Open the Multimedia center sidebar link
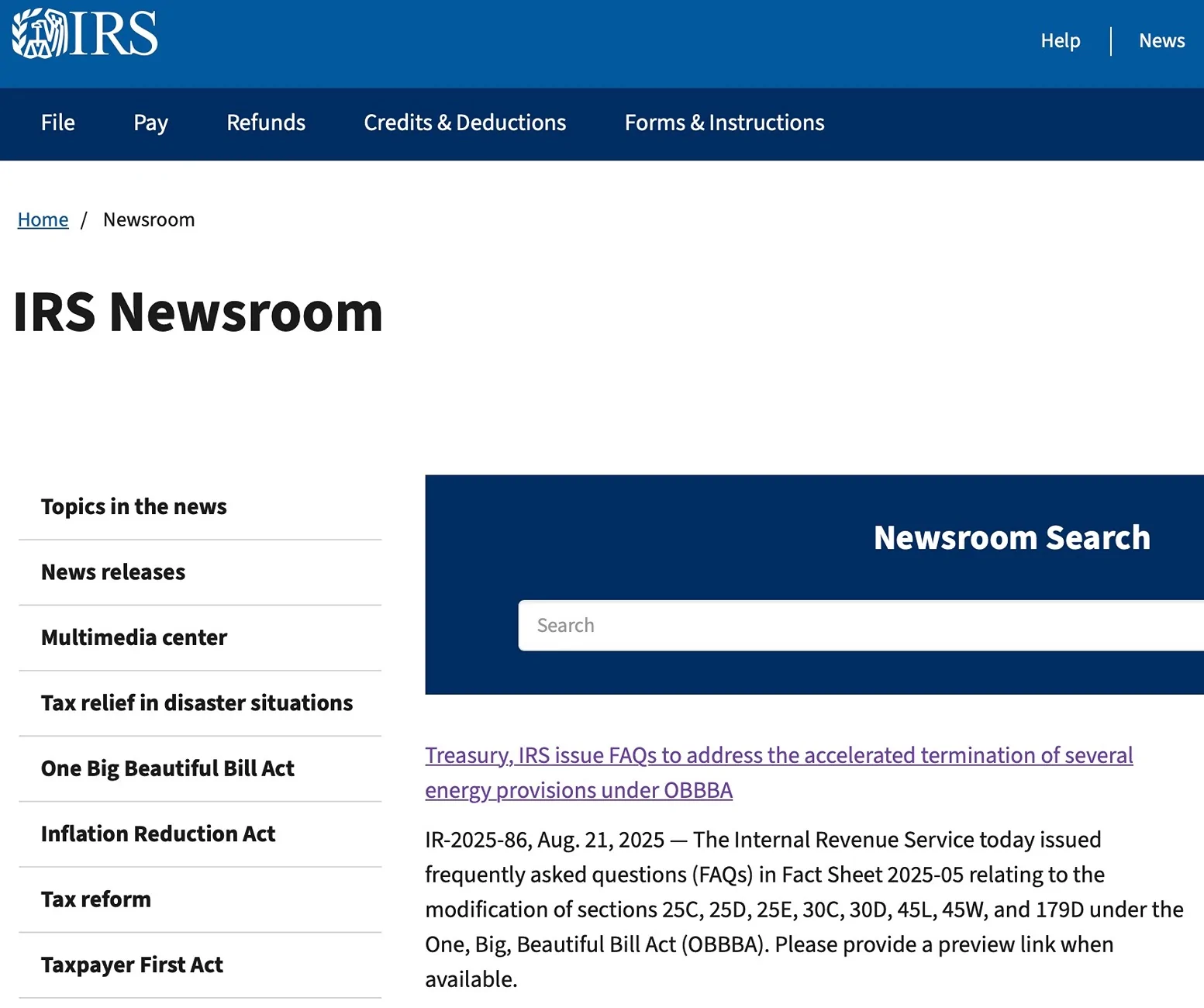1204x1008 pixels. (134, 637)
